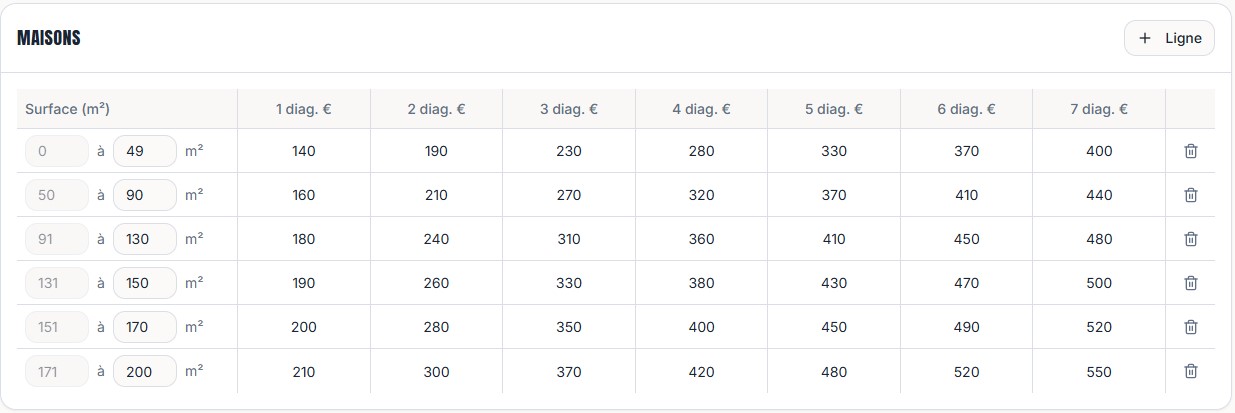Click the 4 diag. € column header

point(701,109)
